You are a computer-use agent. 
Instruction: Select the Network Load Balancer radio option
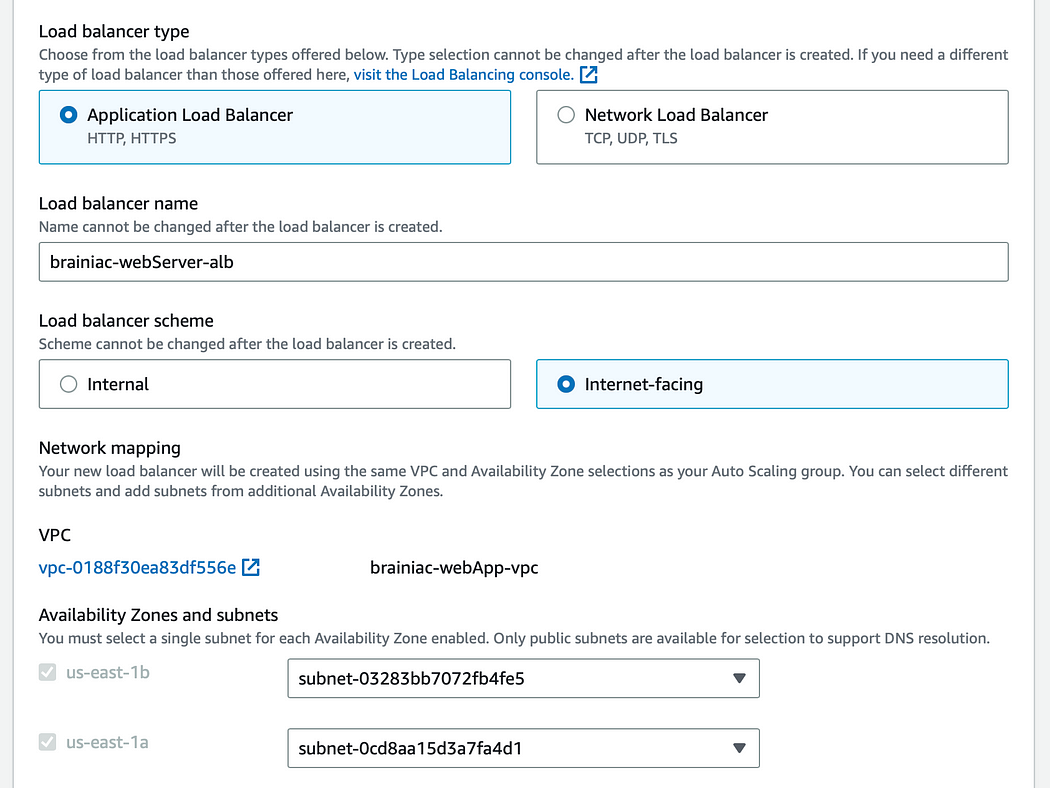(x=566, y=114)
